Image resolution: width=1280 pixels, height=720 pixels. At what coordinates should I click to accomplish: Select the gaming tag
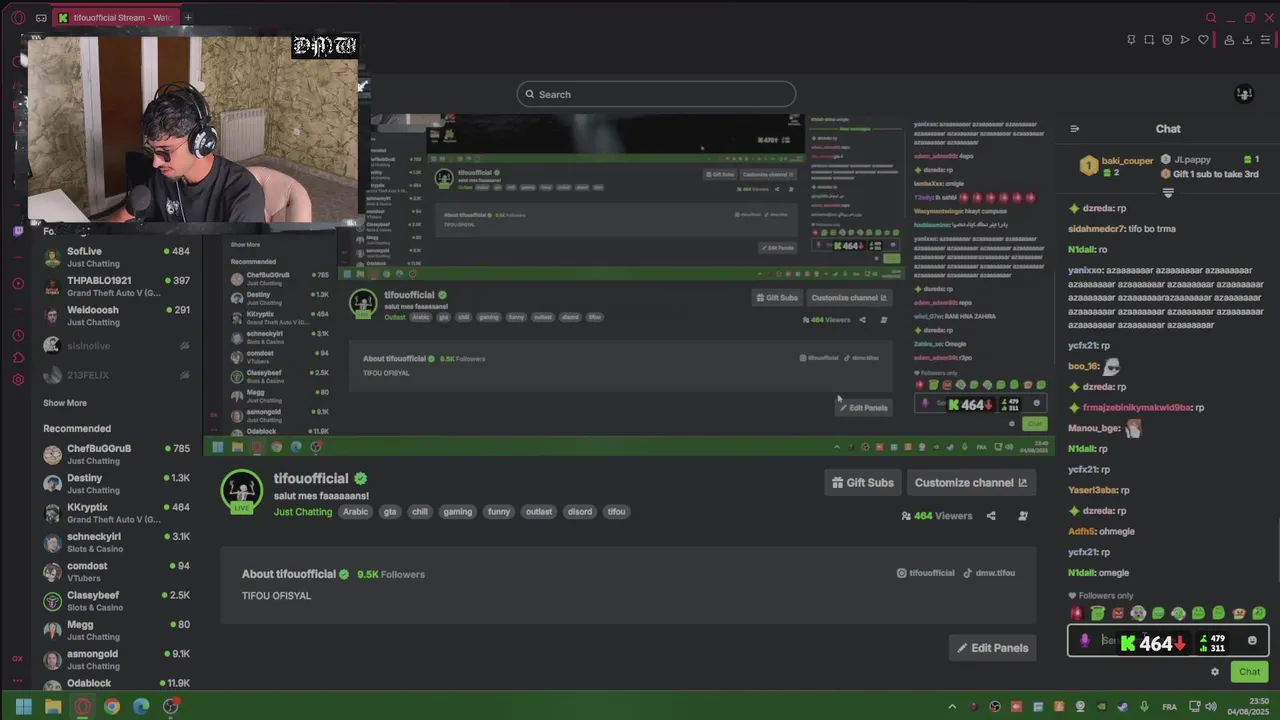pos(458,512)
